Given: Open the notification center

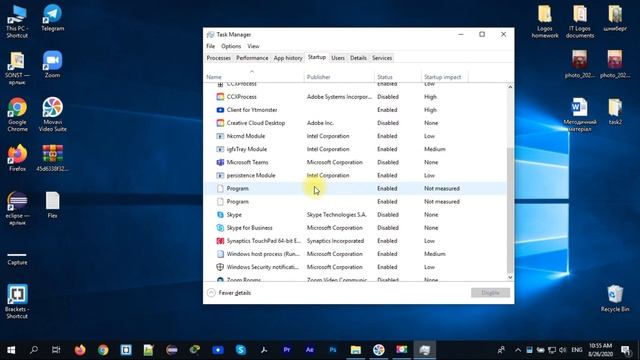Looking at the screenshot, I should click(x=625, y=350).
